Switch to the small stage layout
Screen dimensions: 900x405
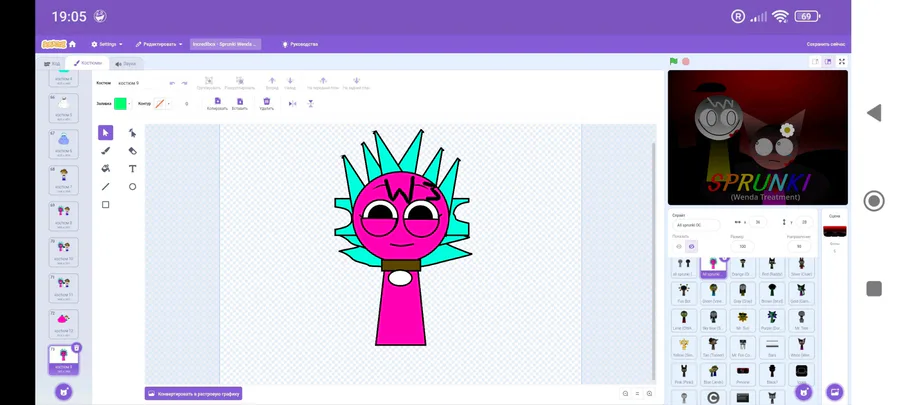click(x=815, y=61)
